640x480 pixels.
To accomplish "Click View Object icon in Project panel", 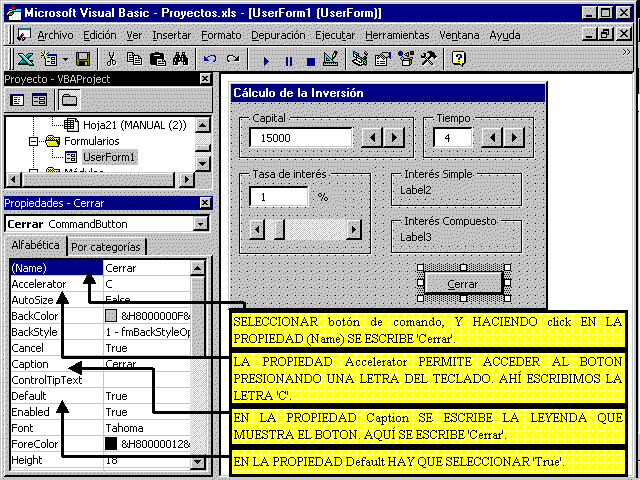I will click(x=39, y=100).
